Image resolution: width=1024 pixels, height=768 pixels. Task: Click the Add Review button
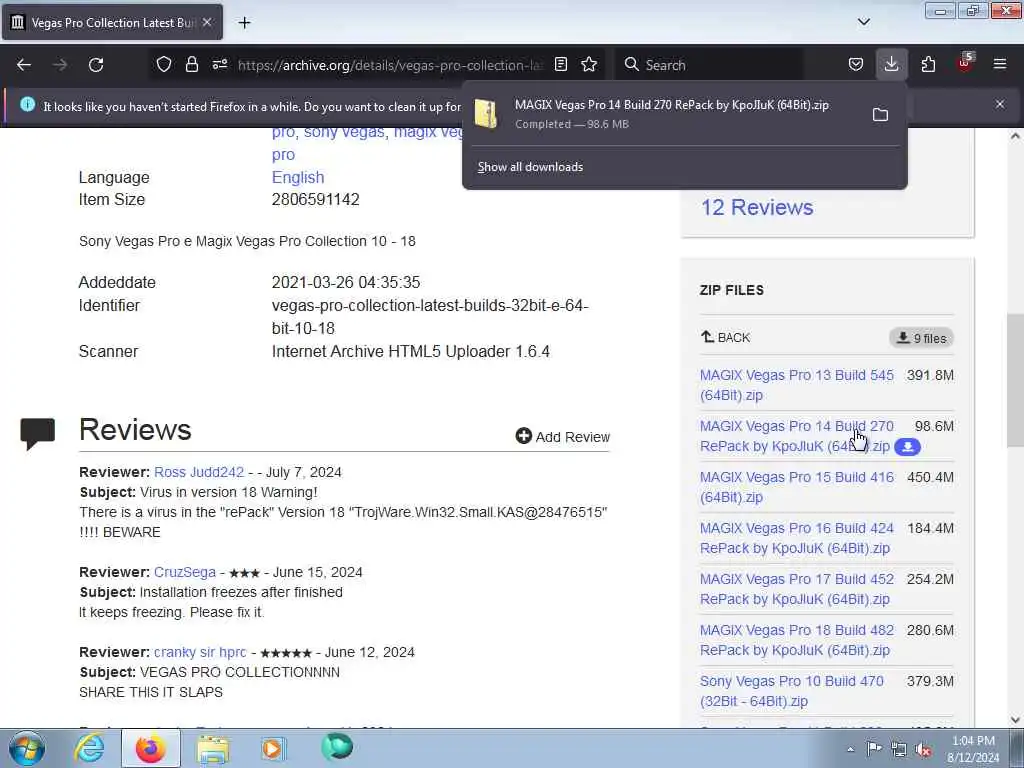(562, 436)
